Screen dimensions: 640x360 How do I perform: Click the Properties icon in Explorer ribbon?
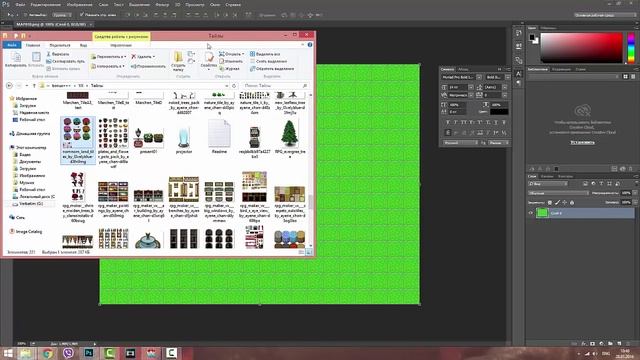tap(209, 57)
